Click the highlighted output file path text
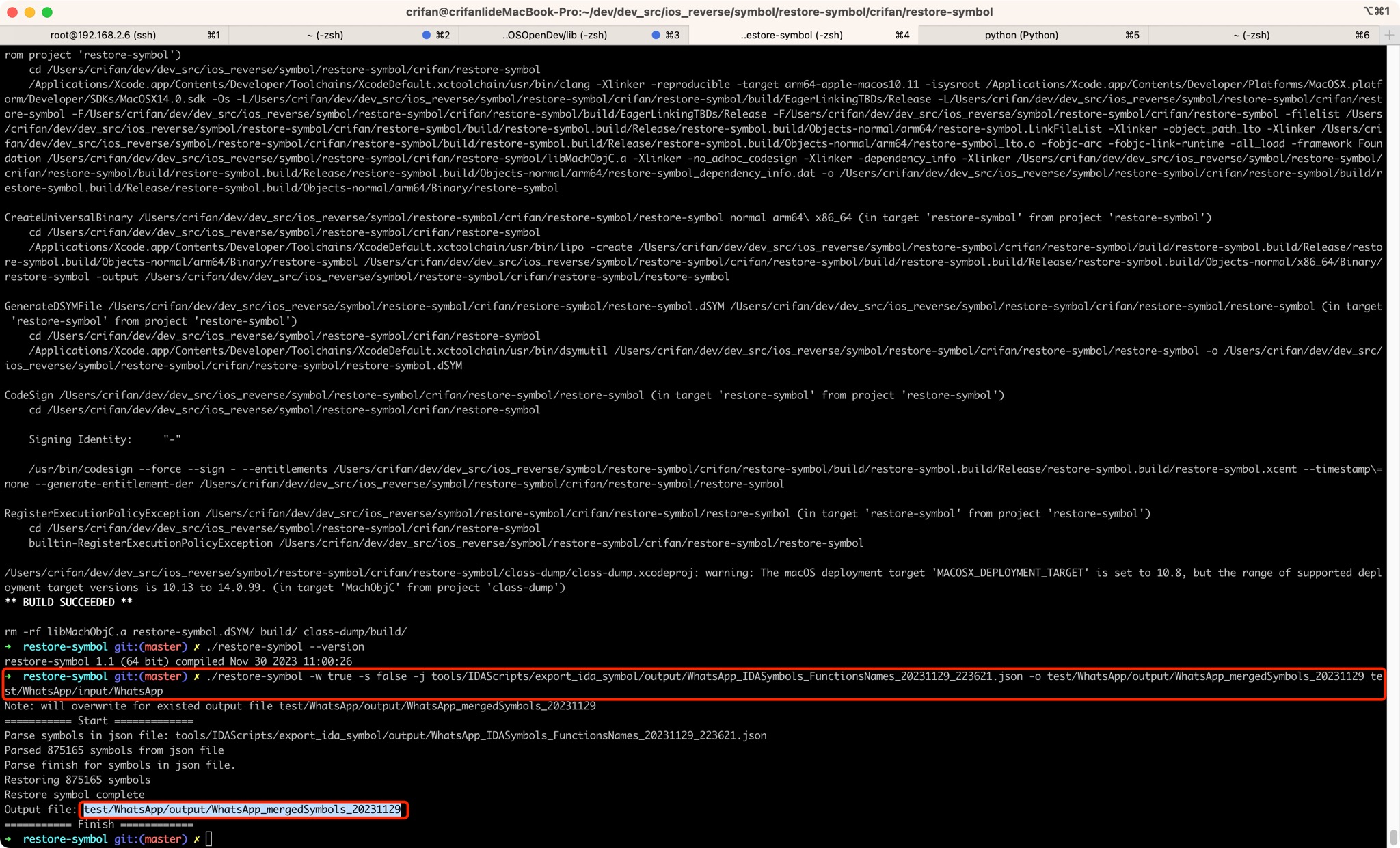Screen dimensions: 1400x848 (242, 810)
